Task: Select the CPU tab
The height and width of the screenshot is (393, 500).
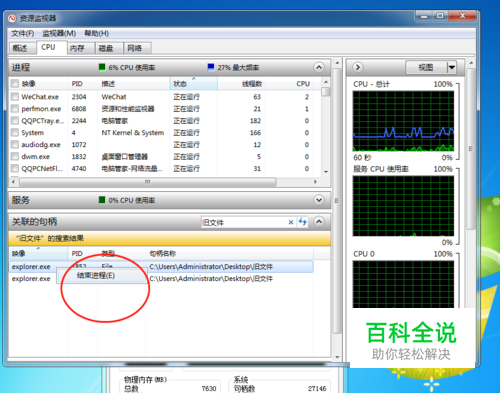Action: [x=51, y=47]
